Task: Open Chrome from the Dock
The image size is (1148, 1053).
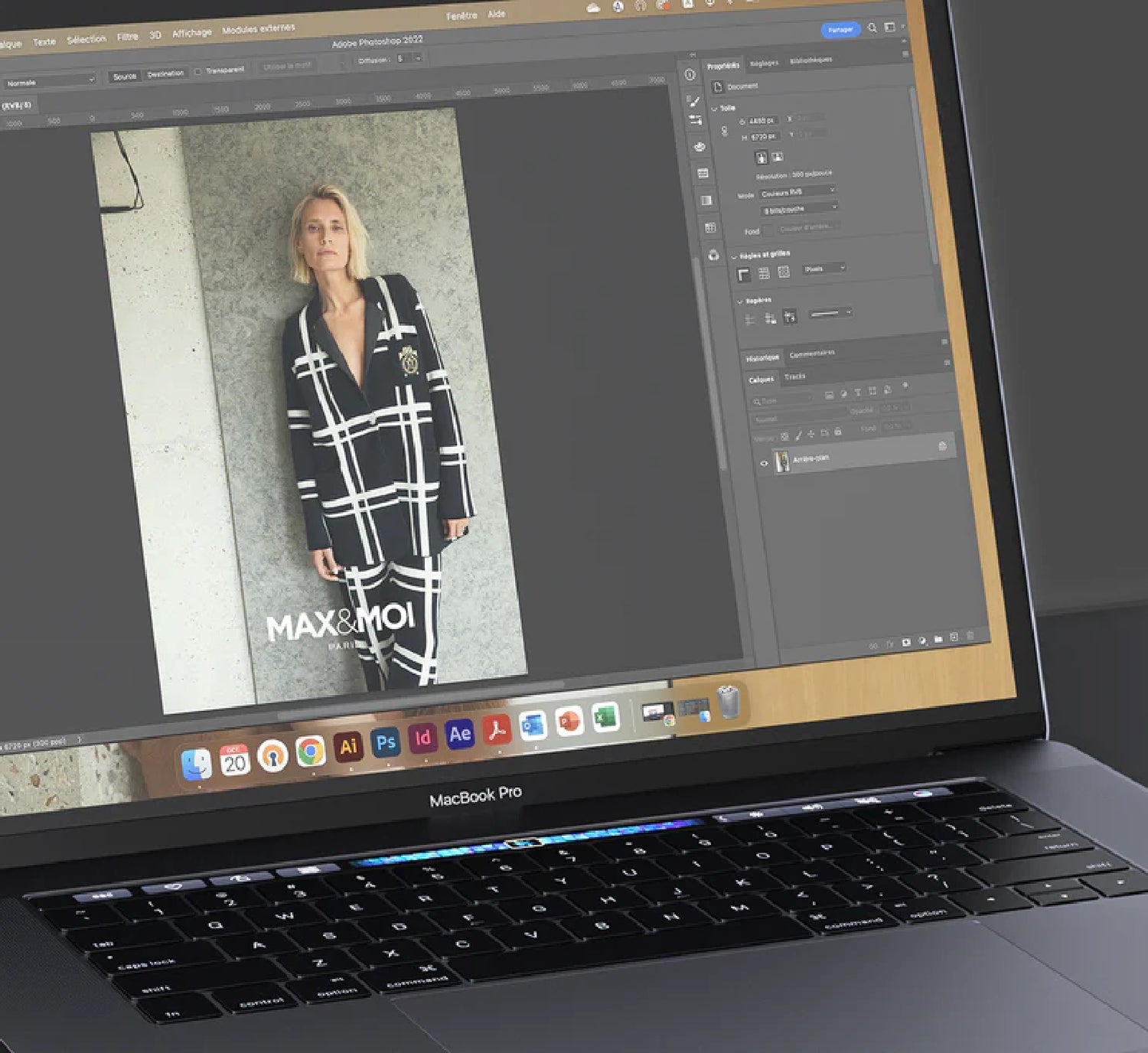Action: (311, 751)
